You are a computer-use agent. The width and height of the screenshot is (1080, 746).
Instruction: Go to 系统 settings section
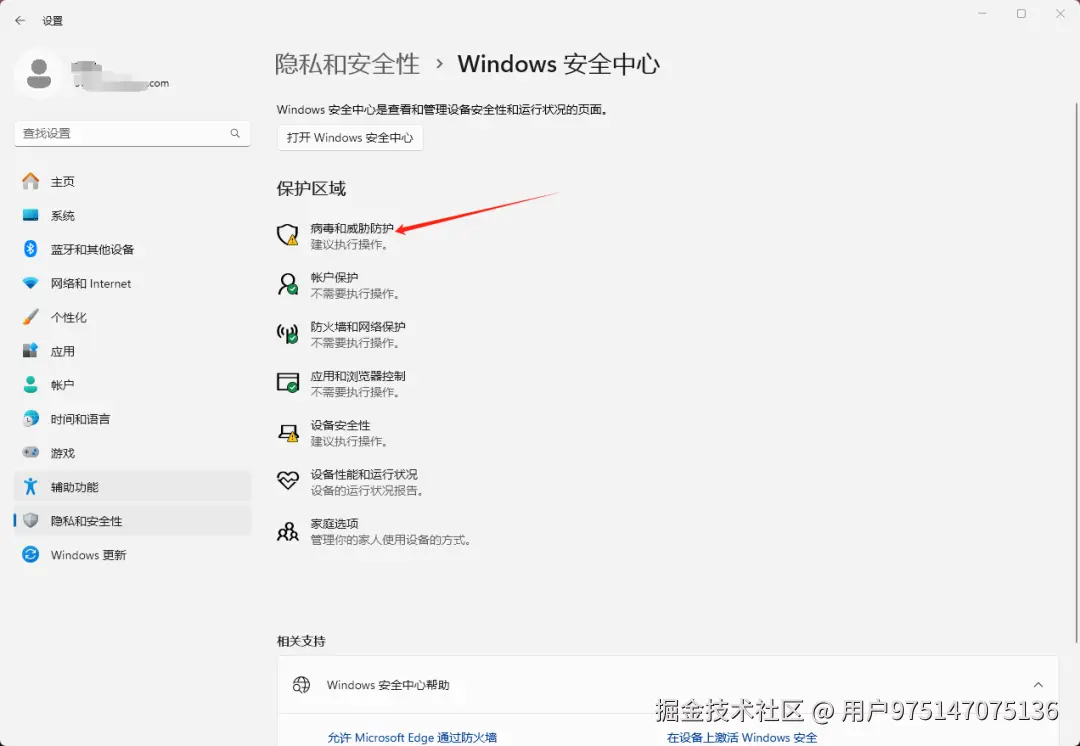tap(132, 215)
